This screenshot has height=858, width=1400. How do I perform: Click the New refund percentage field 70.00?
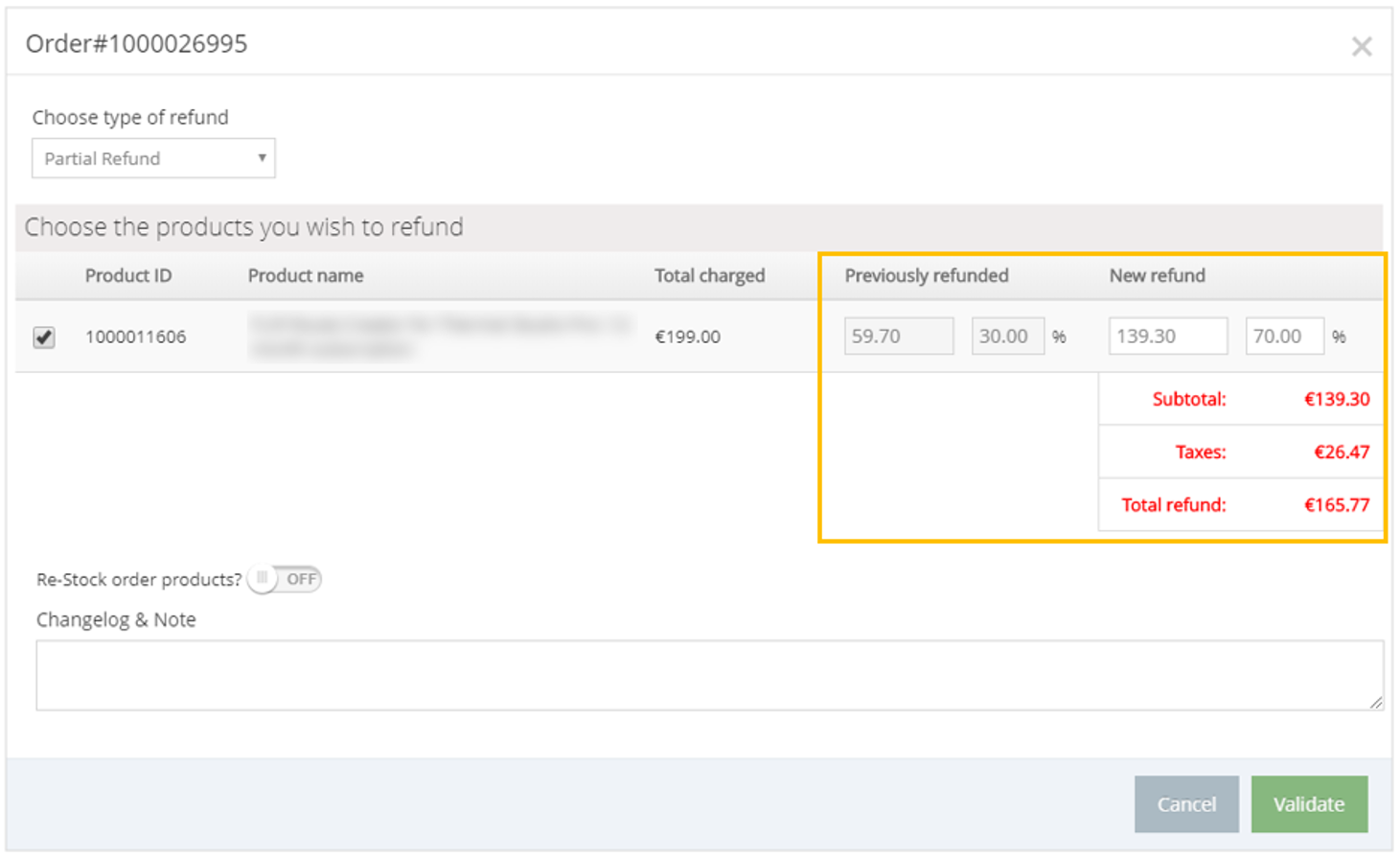pos(1283,336)
